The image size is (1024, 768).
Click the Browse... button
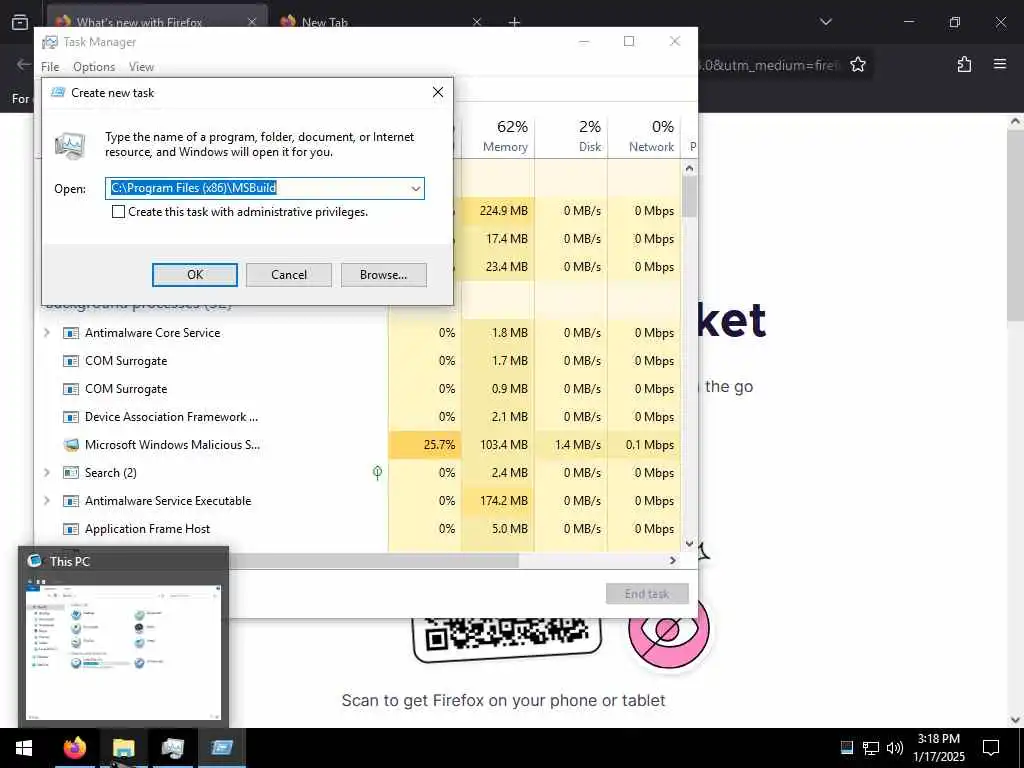tap(383, 275)
